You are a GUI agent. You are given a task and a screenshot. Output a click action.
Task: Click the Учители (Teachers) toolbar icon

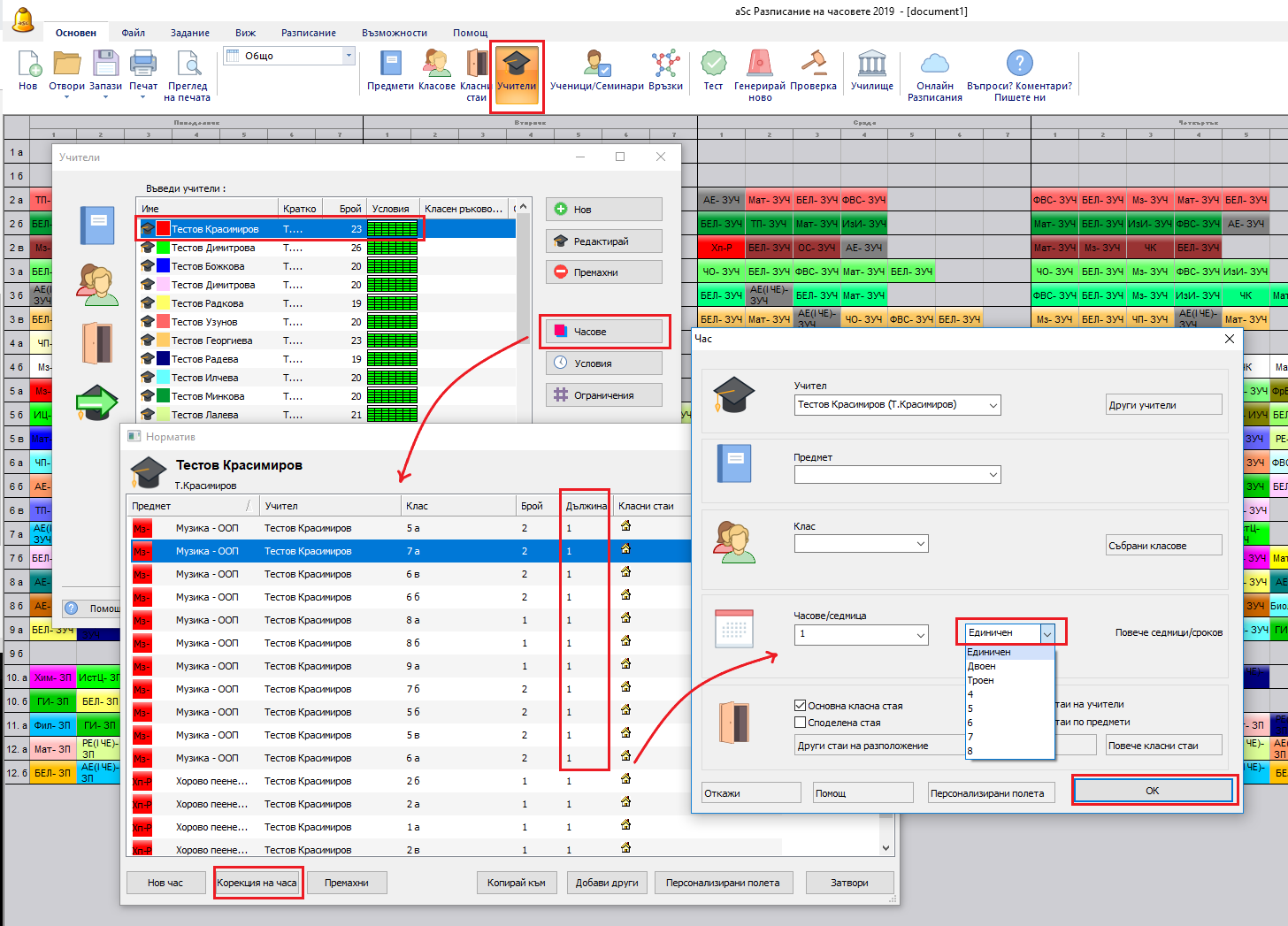click(517, 65)
